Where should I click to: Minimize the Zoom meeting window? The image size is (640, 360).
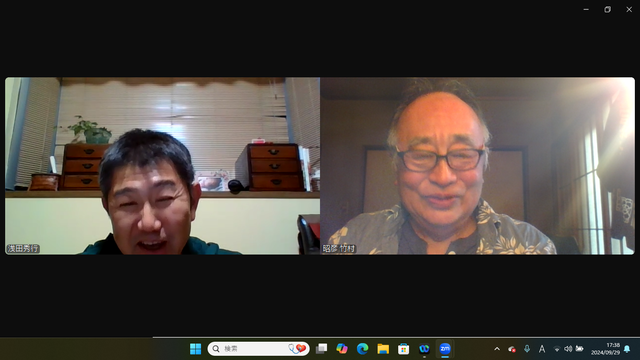(x=586, y=9)
